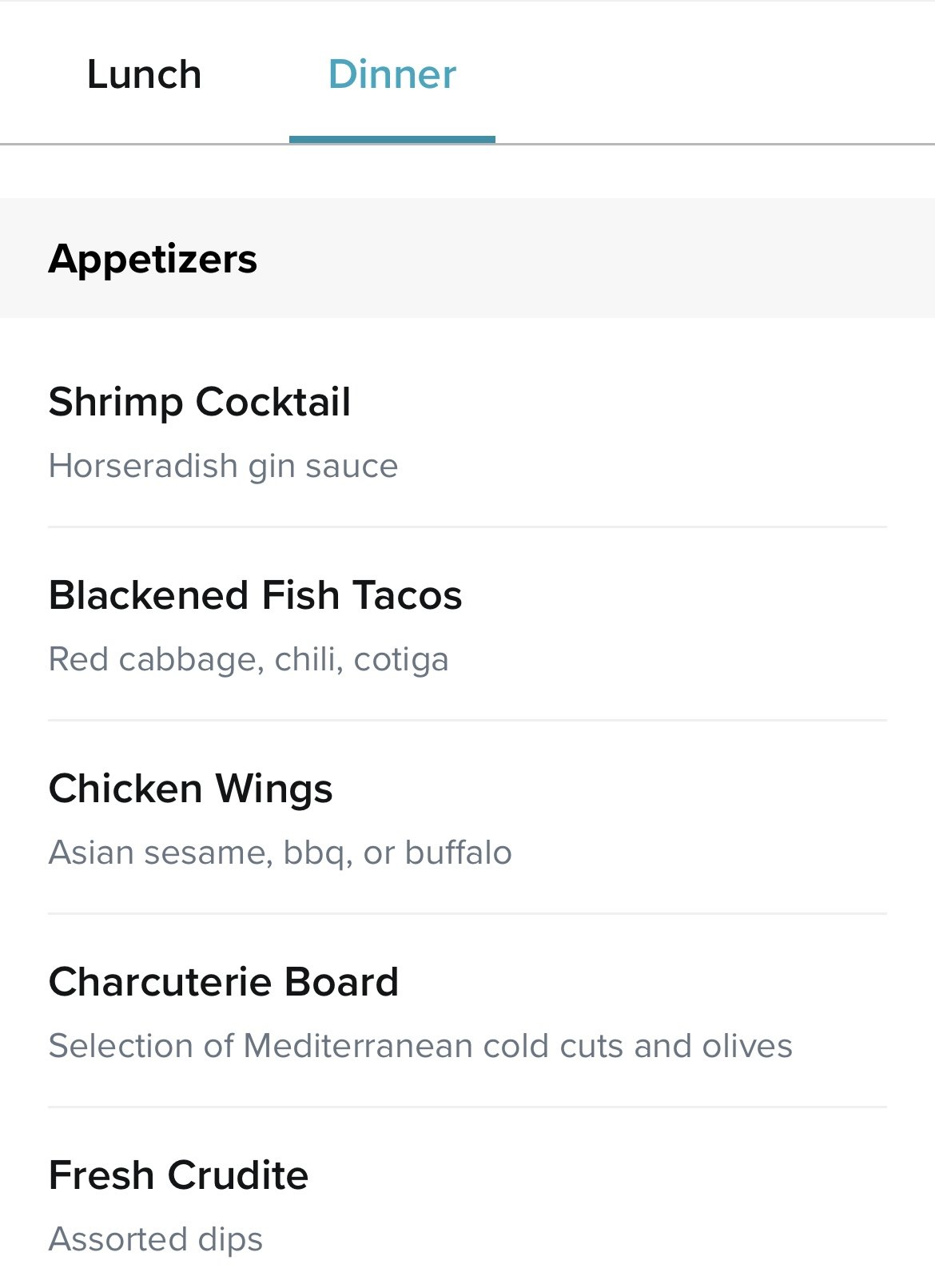Tap the Assorted dips description
The width and height of the screenshot is (935, 1288).
[x=156, y=1239]
